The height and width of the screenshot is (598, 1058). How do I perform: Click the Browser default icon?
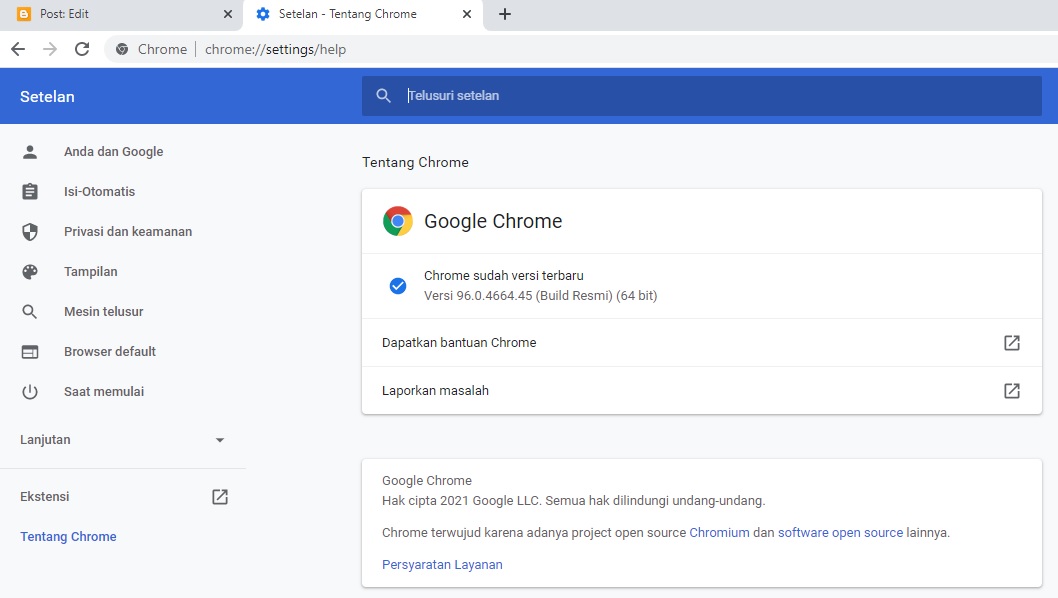tap(30, 351)
